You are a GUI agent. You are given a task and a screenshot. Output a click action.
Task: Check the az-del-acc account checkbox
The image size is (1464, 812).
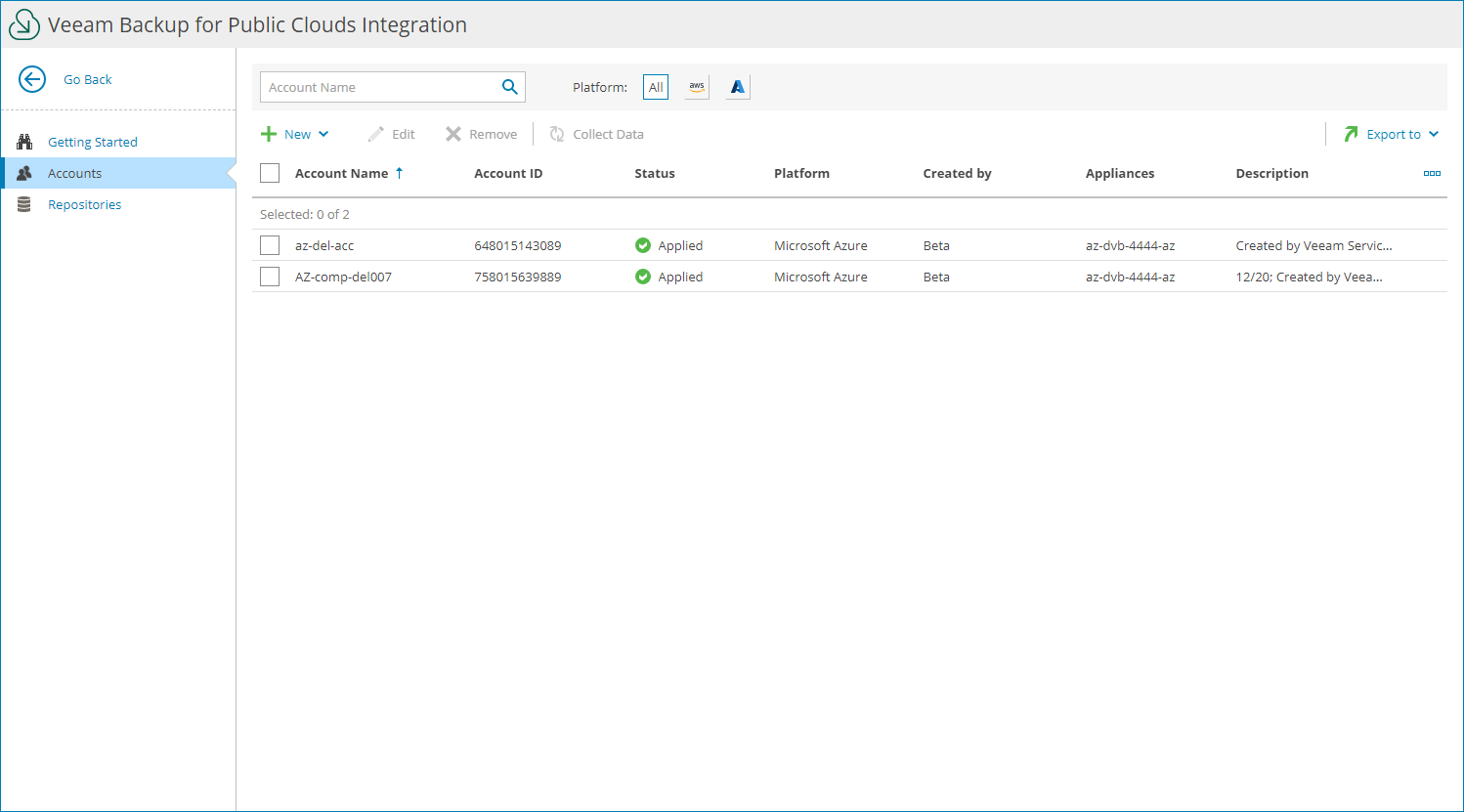tap(270, 245)
